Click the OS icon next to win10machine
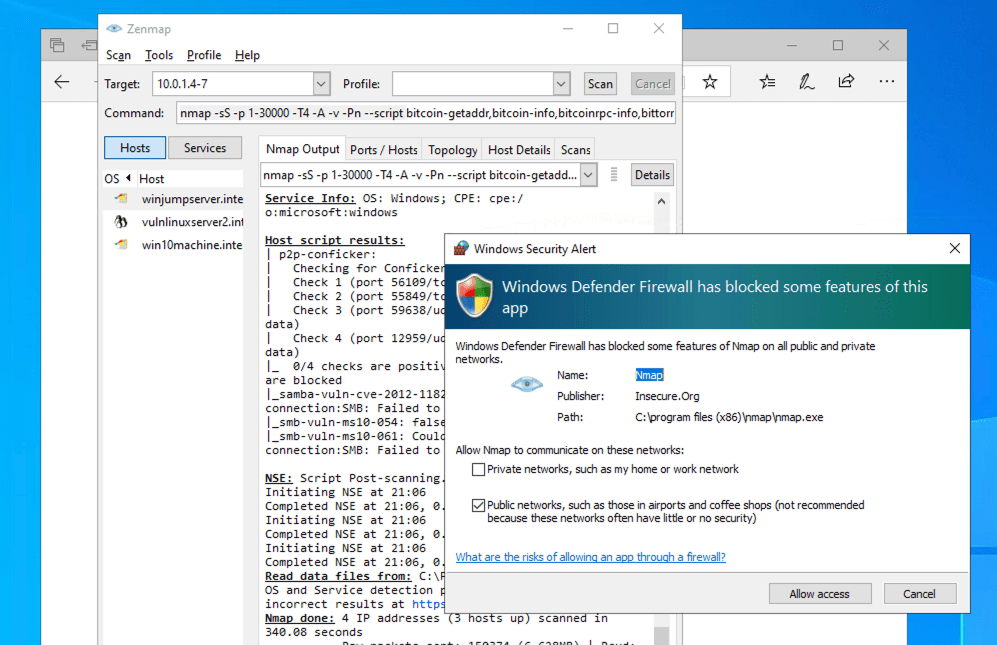The width and height of the screenshot is (997, 645). (x=121, y=245)
